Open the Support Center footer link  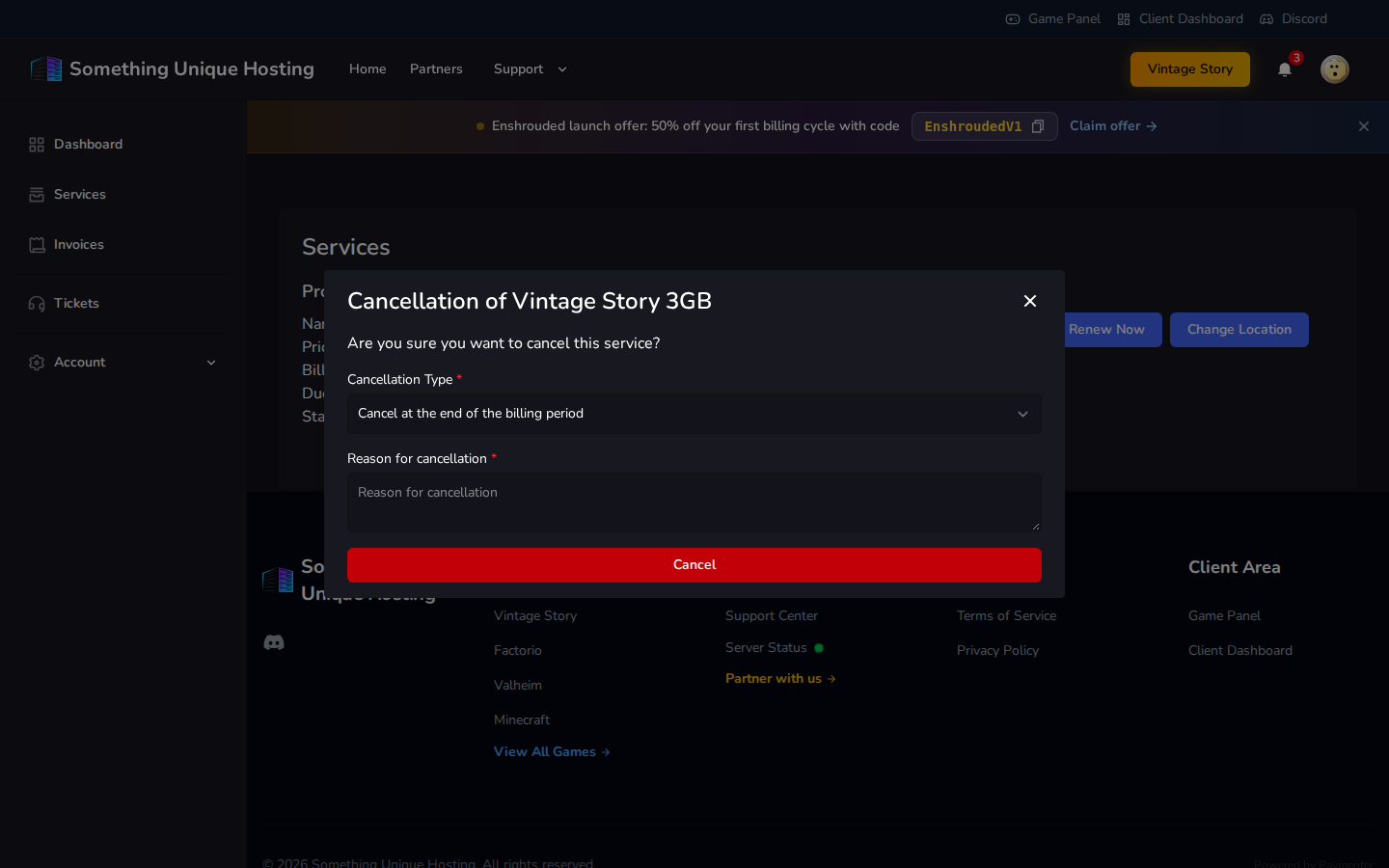pyautogui.click(x=772, y=616)
